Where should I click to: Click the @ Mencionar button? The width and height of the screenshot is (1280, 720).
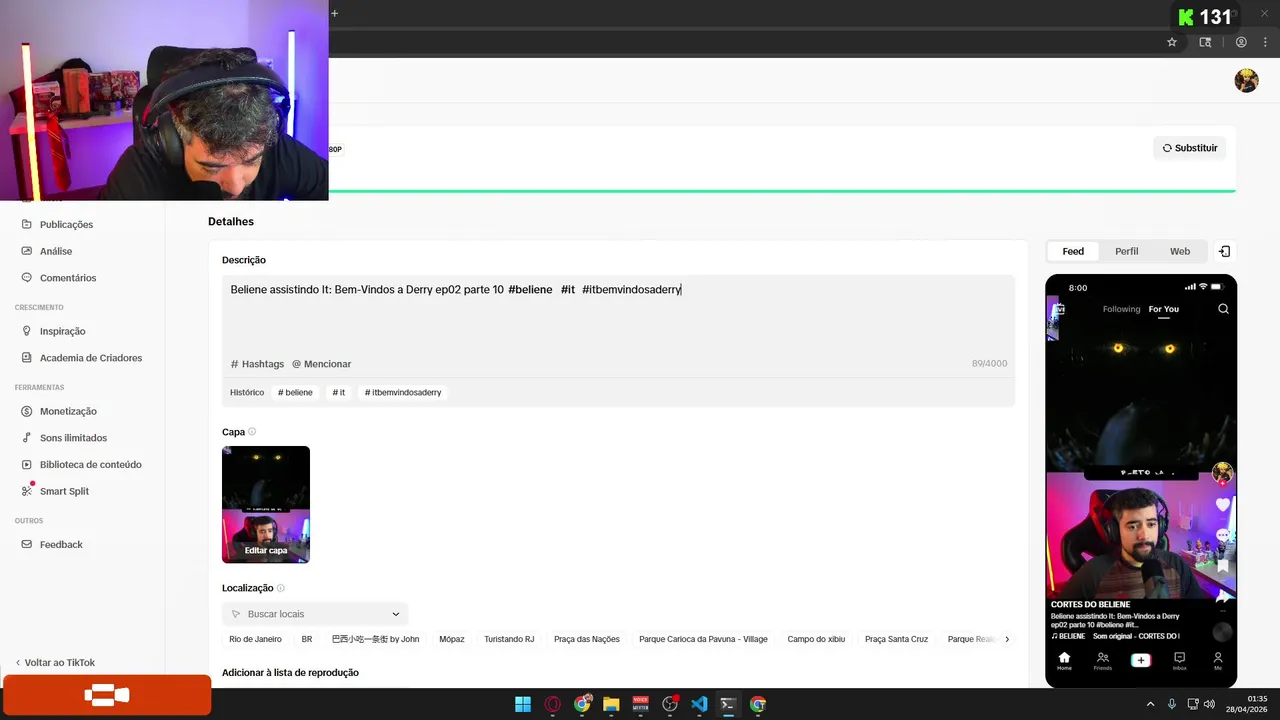(321, 364)
